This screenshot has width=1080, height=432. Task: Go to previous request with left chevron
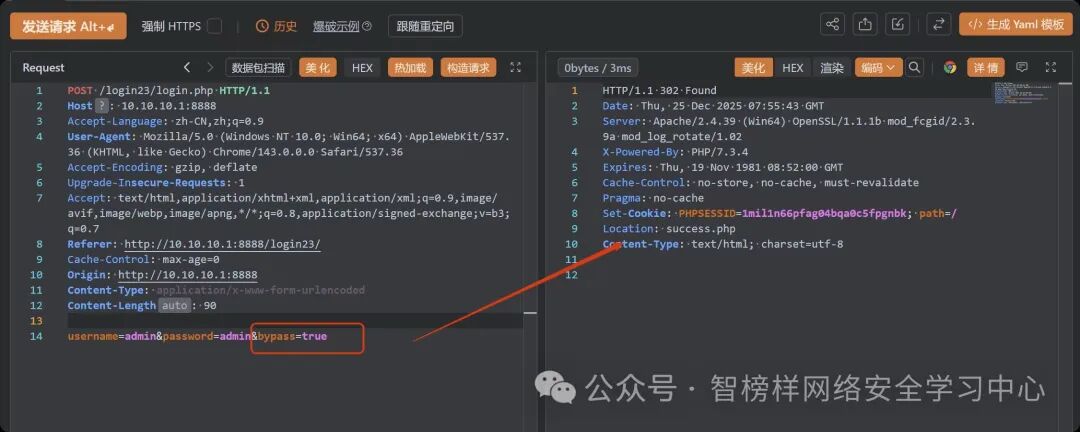[x=187, y=68]
